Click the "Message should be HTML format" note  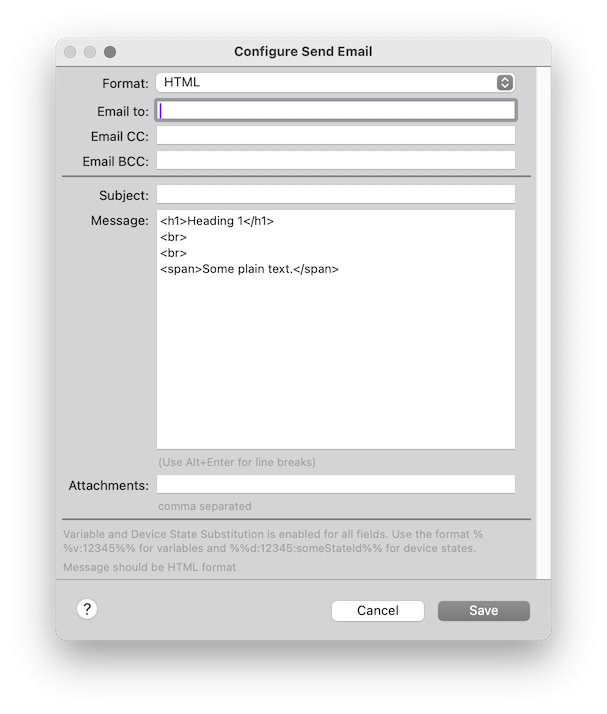(149, 567)
